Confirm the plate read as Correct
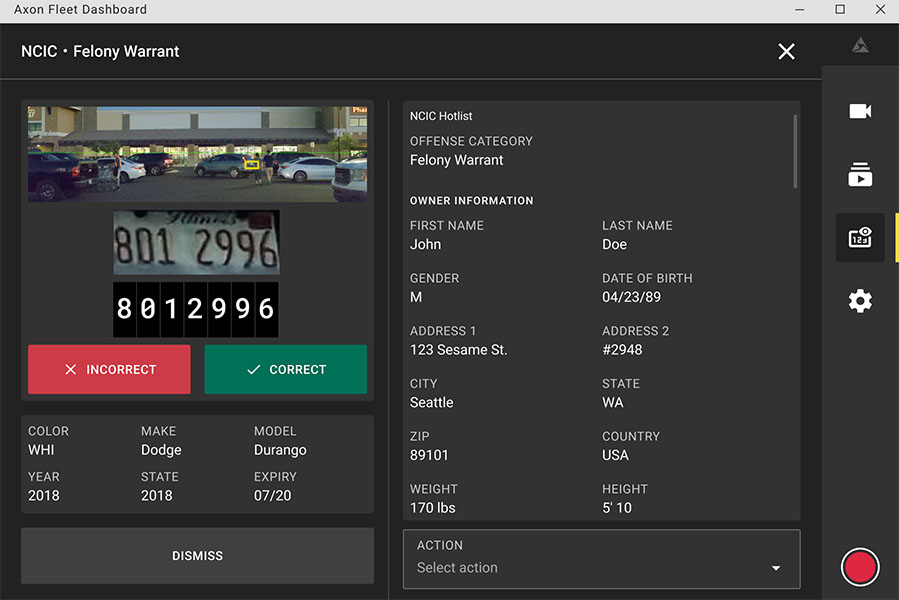899x600 pixels. 286,369
